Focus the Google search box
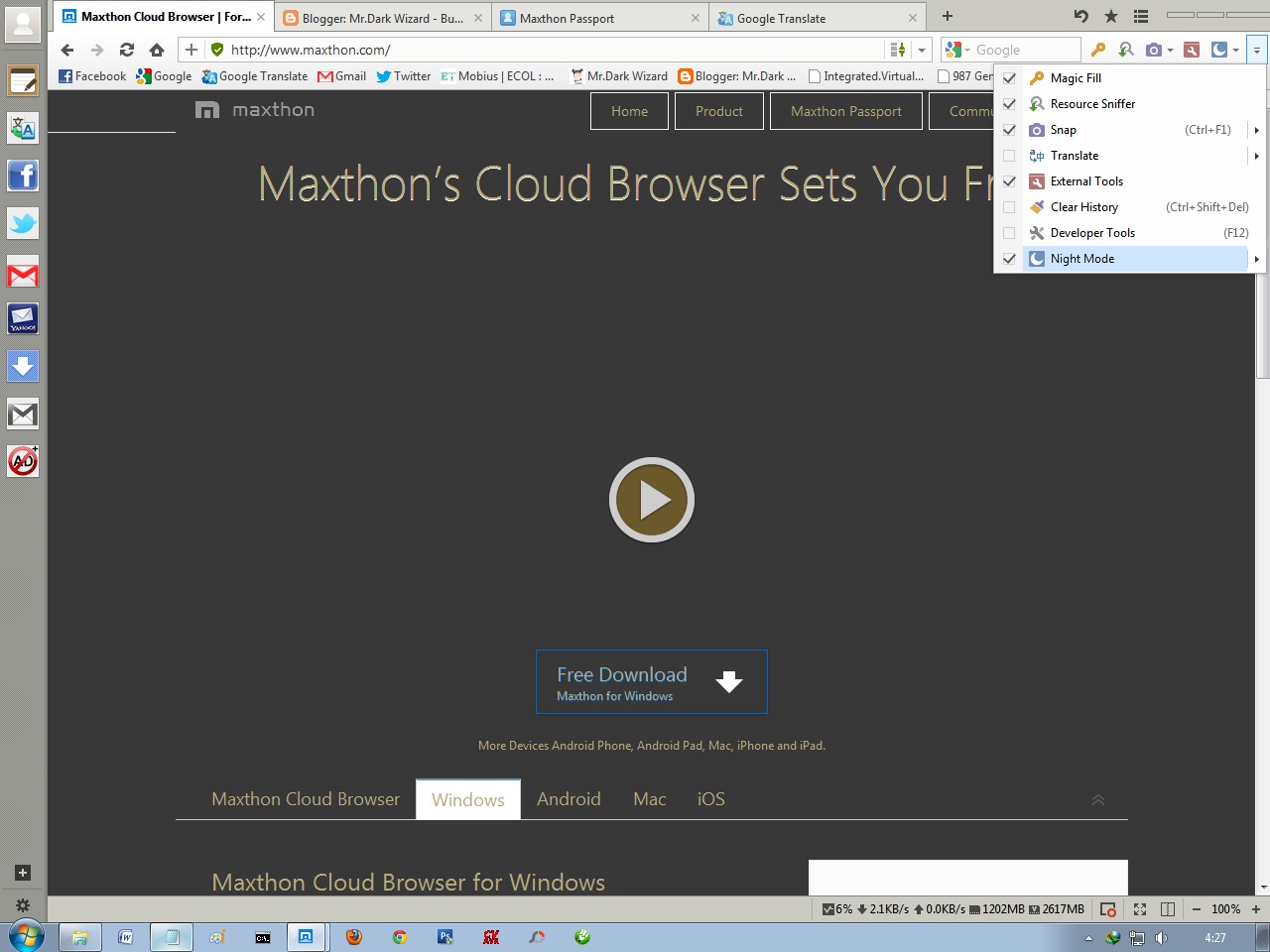1270x952 pixels. pos(1026,50)
